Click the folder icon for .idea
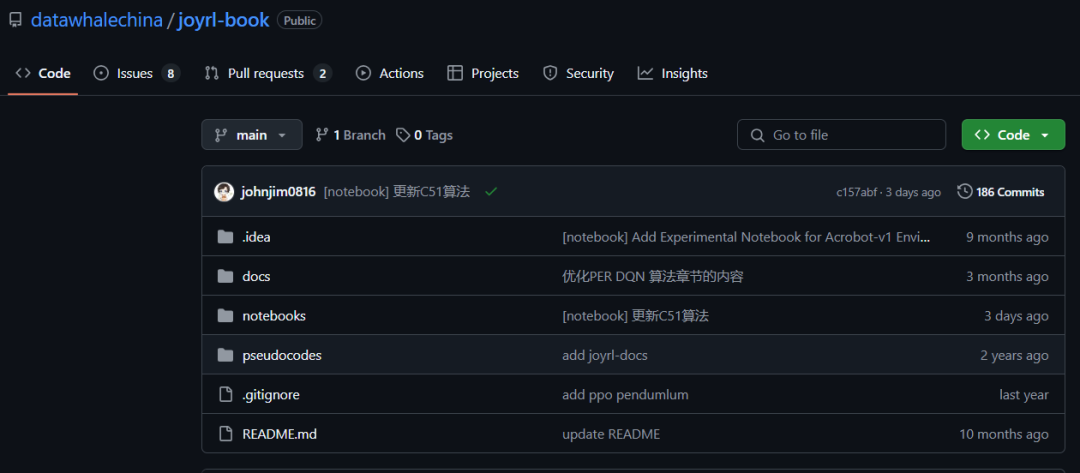The image size is (1080, 473). [225, 237]
